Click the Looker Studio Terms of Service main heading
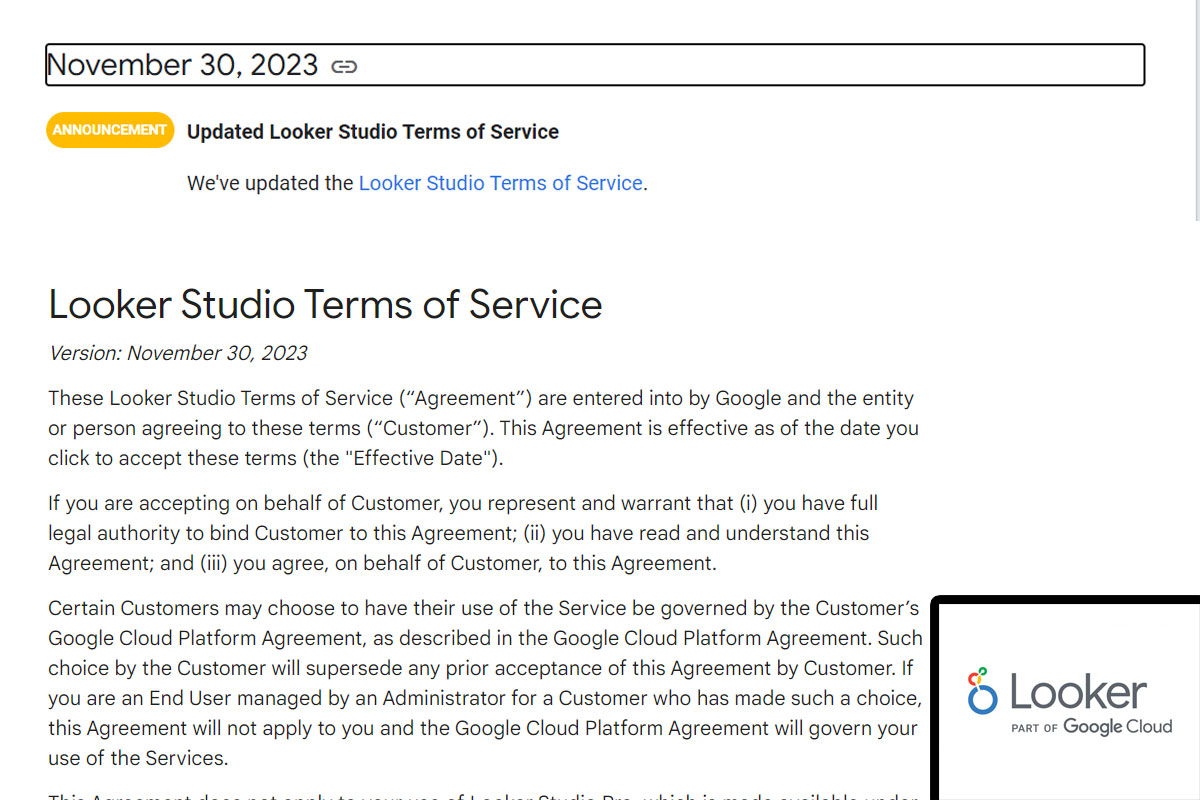 (326, 305)
